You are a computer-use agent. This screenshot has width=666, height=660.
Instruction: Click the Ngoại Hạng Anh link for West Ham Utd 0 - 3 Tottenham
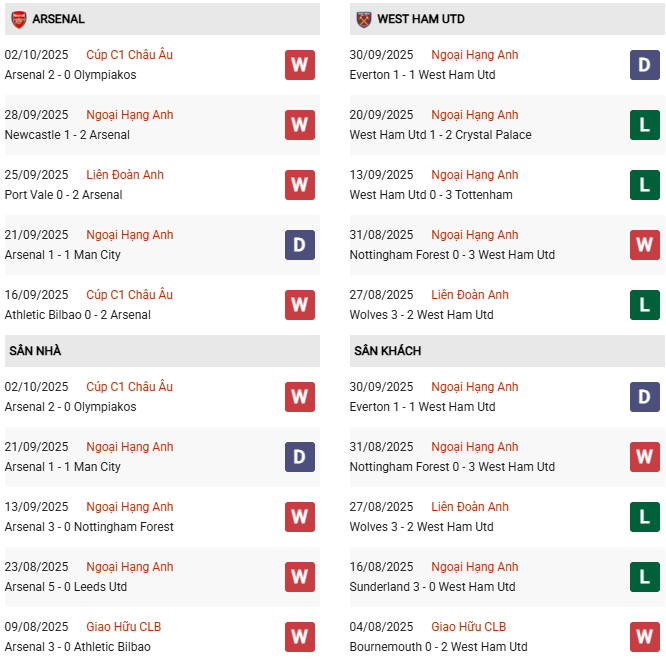[x=474, y=175]
